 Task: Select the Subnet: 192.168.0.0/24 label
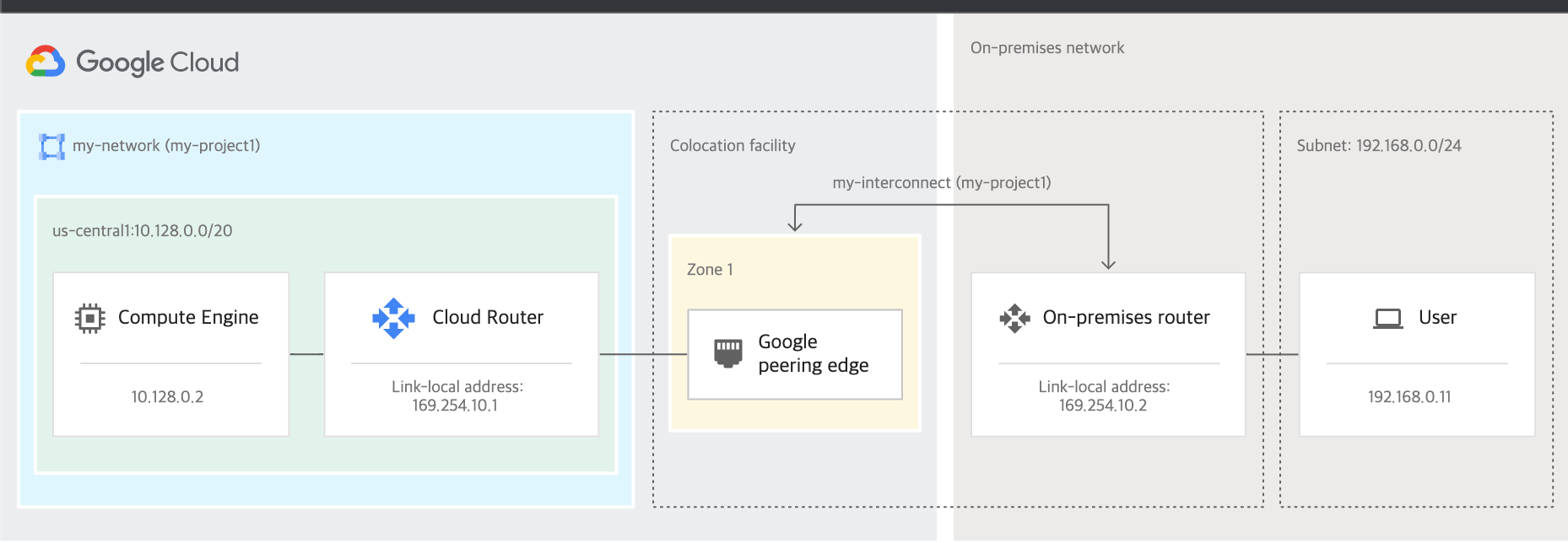[1379, 146]
